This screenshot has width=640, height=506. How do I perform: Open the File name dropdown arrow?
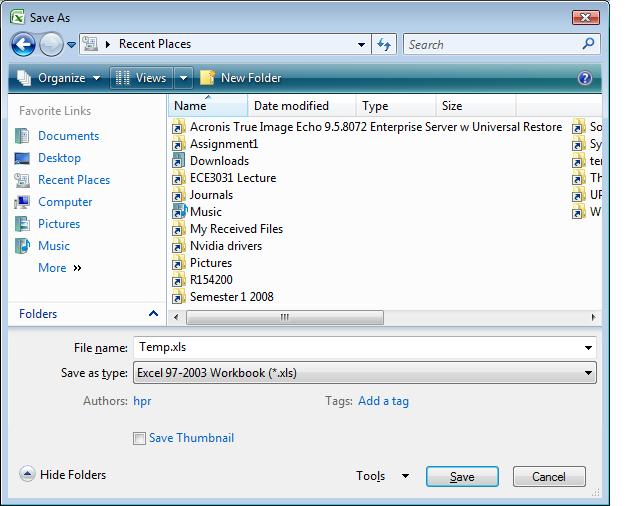[588, 348]
